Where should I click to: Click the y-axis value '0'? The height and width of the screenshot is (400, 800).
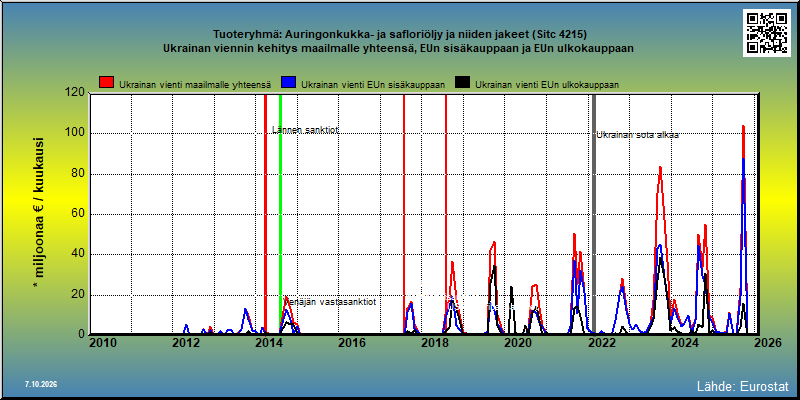tap(81, 334)
